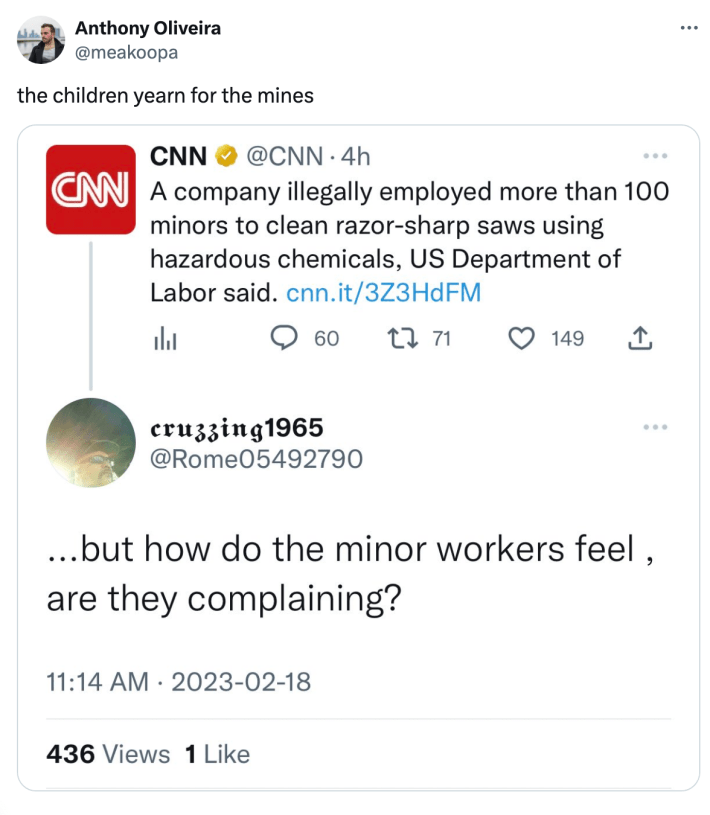Open options menu on cruzzing1965's reply
The width and height of the screenshot is (710, 815).
coord(656,426)
